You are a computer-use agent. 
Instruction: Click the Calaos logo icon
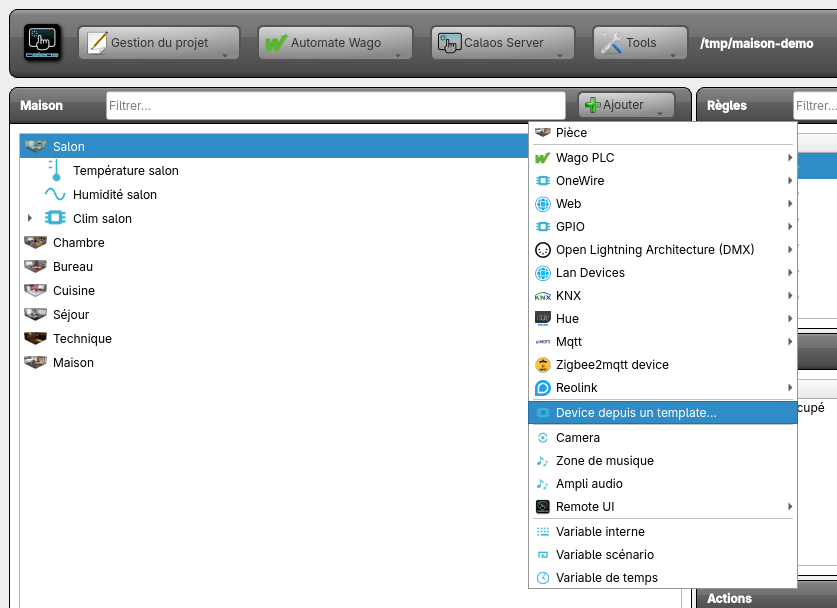coord(42,42)
